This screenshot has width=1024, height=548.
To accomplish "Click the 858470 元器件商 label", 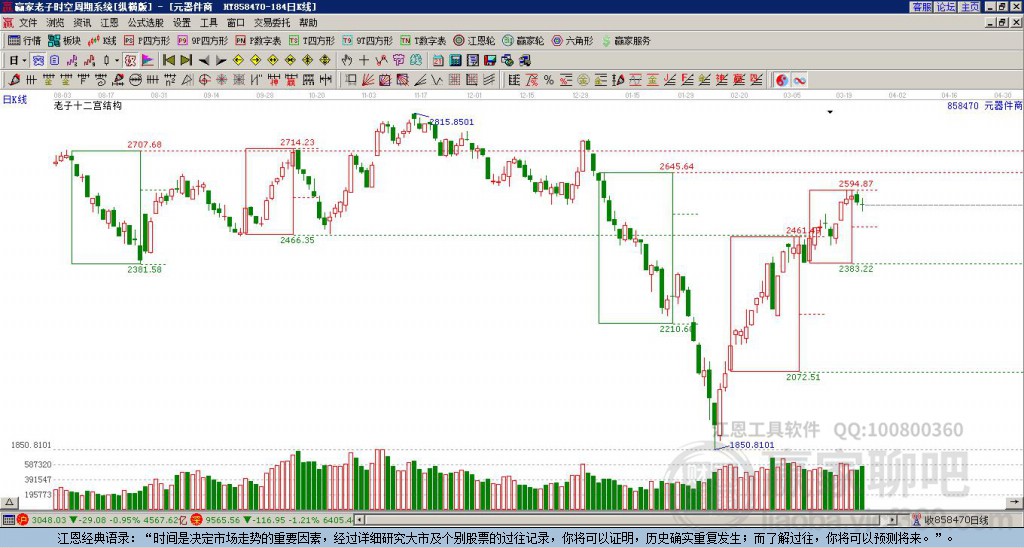I will click(x=985, y=105).
